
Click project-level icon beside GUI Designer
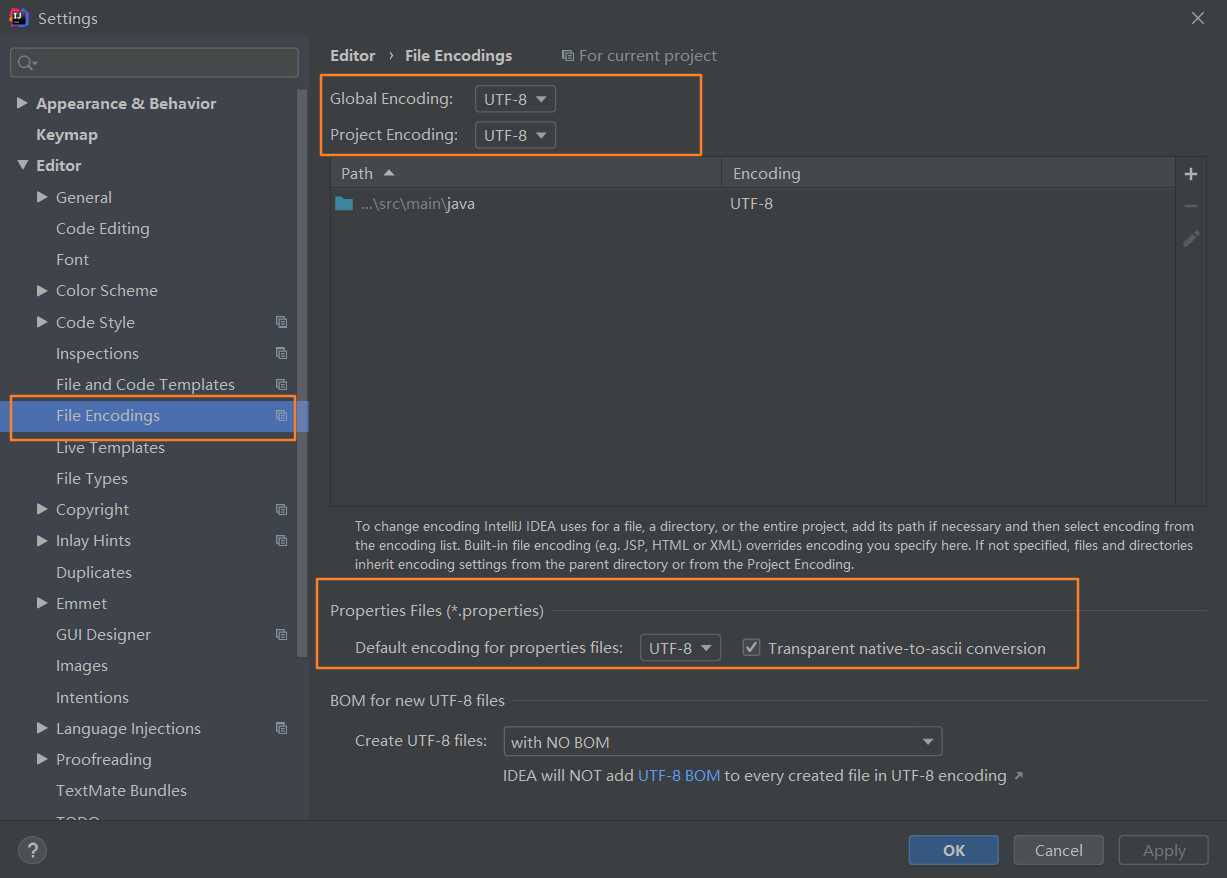(x=282, y=634)
